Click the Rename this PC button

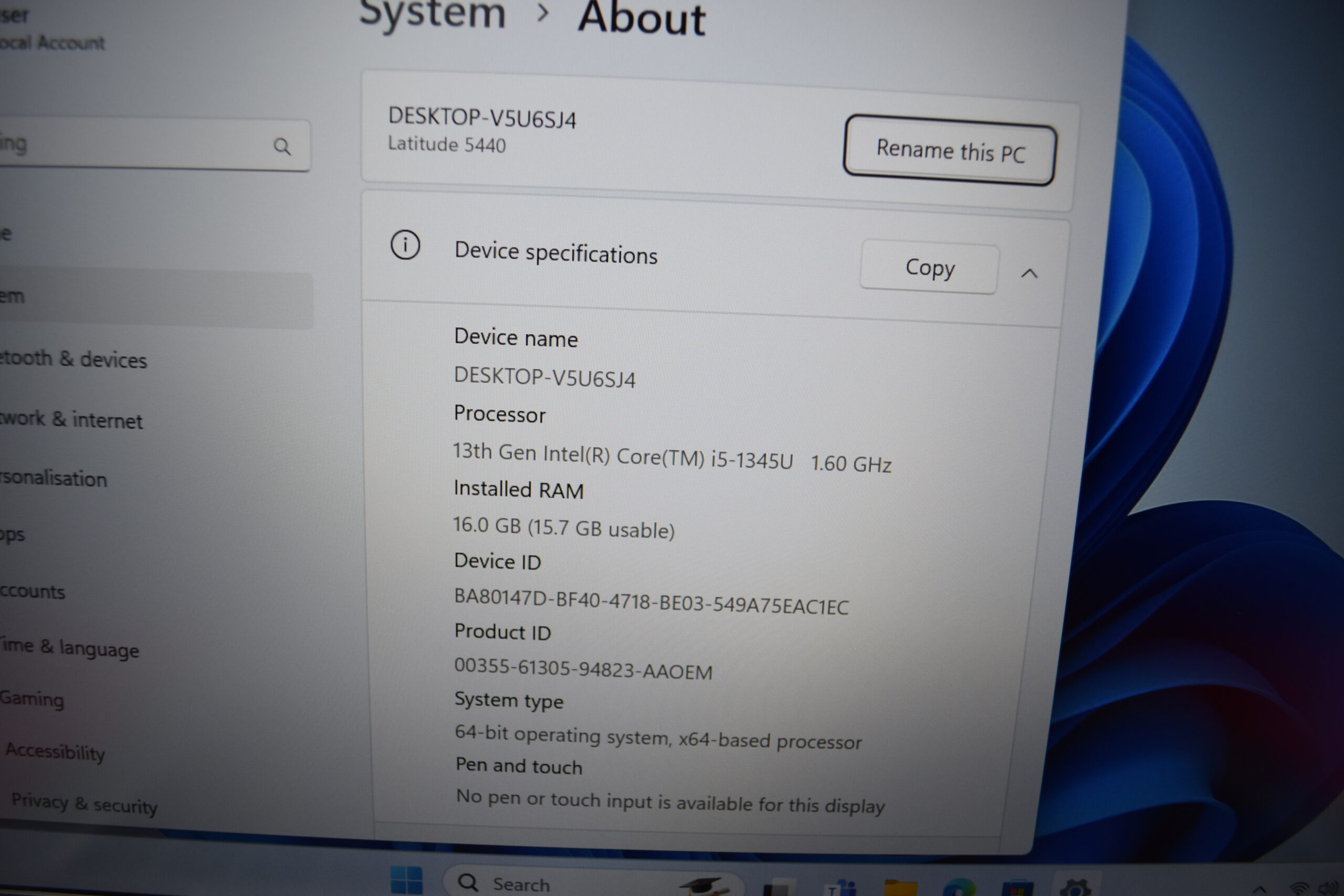(x=950, y=151)
